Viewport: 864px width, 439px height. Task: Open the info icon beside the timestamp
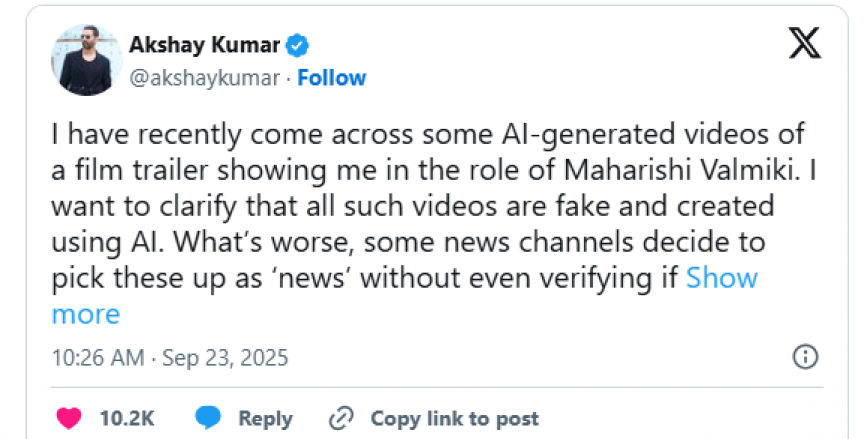tap(805, 356)
